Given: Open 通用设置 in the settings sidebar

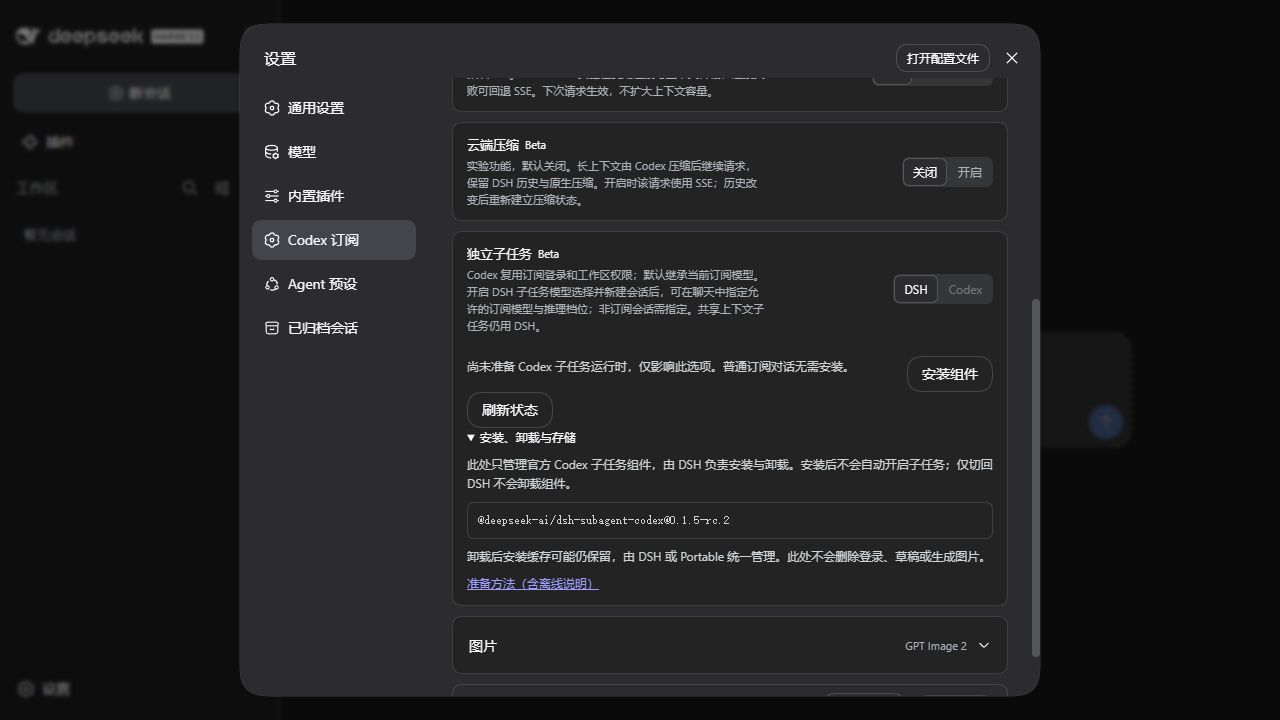Looking at the screenshot, I should click(x=333, y=108).
